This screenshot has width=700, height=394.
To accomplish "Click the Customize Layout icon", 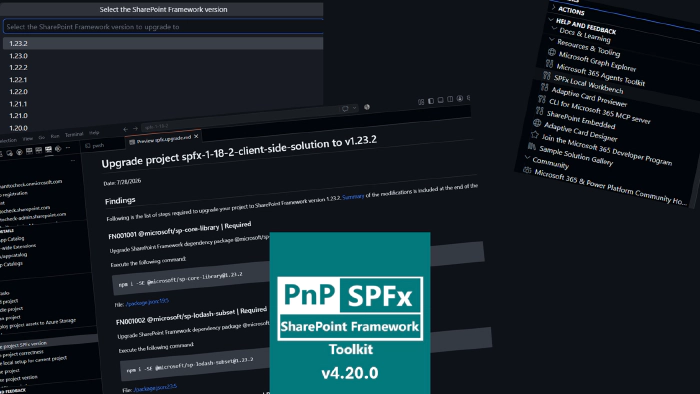I will pyautogui.click(x=421, y=102).
